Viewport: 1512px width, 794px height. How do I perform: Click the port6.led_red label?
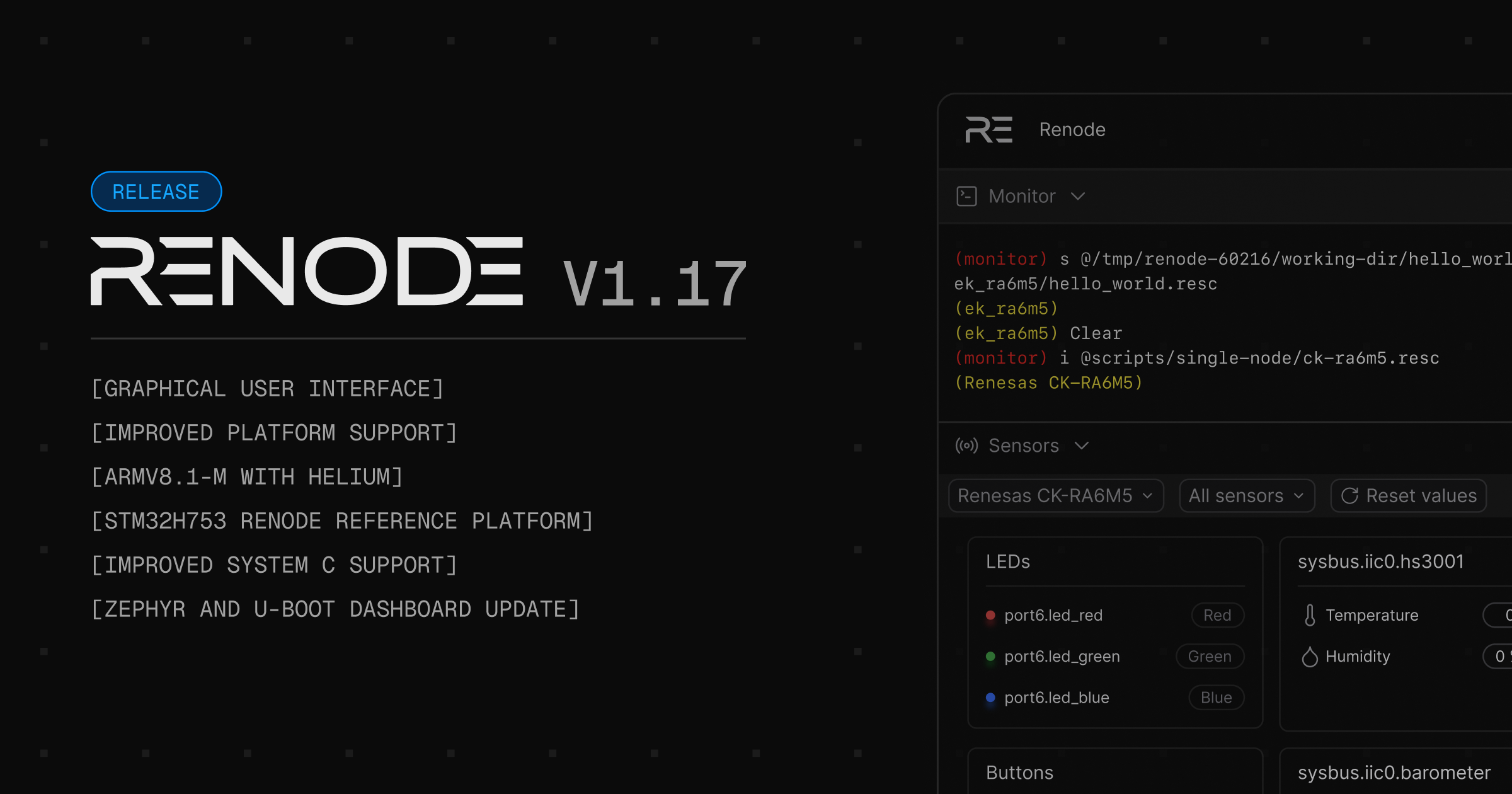[1053, 615]
